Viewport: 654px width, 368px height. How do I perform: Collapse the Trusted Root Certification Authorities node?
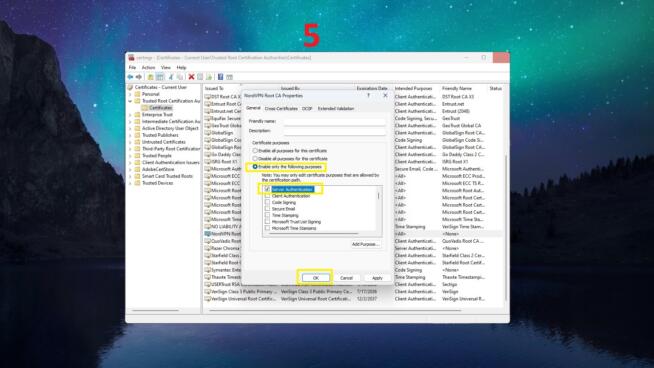point(130,101)
